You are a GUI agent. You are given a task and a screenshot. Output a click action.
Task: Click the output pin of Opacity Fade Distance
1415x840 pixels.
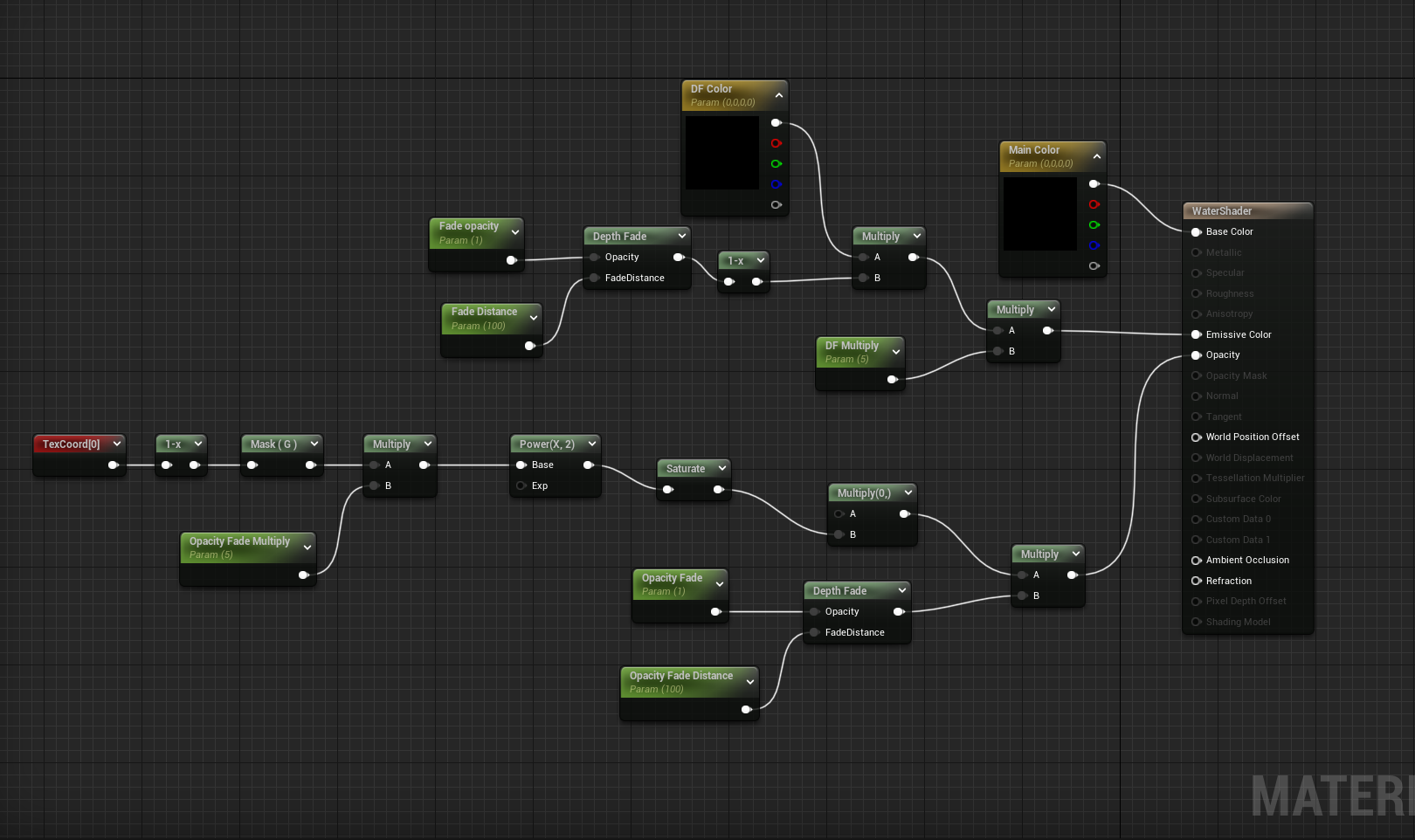pyautogui.click(x=747, y=710)
